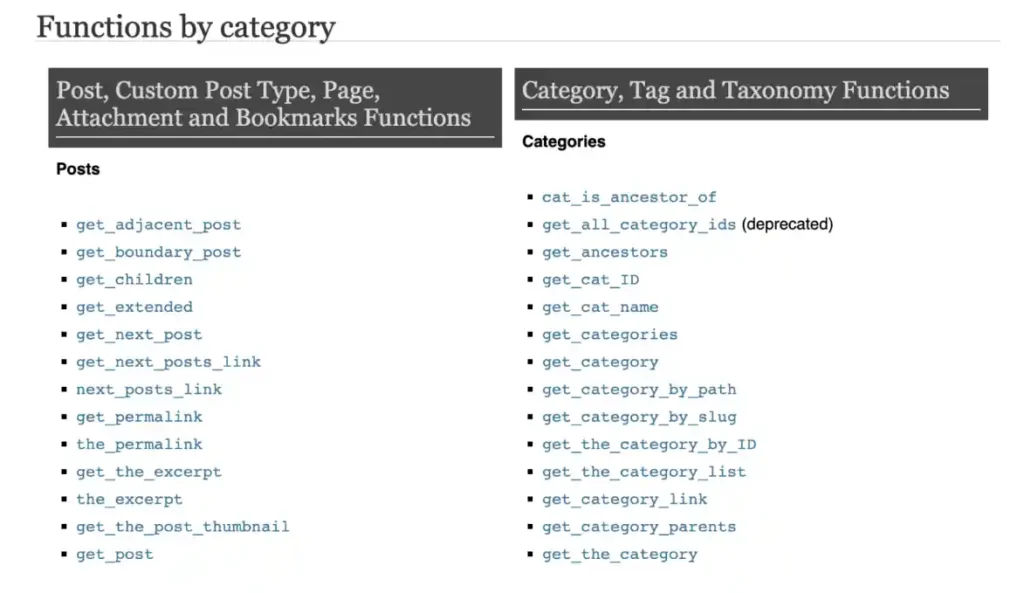Click the the_permalink link
Screen dimensions: 1024x593
pos(138,444)
